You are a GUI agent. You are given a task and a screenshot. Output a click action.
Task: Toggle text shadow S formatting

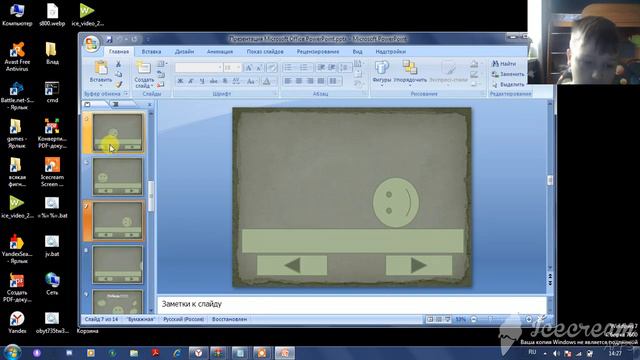224,81
